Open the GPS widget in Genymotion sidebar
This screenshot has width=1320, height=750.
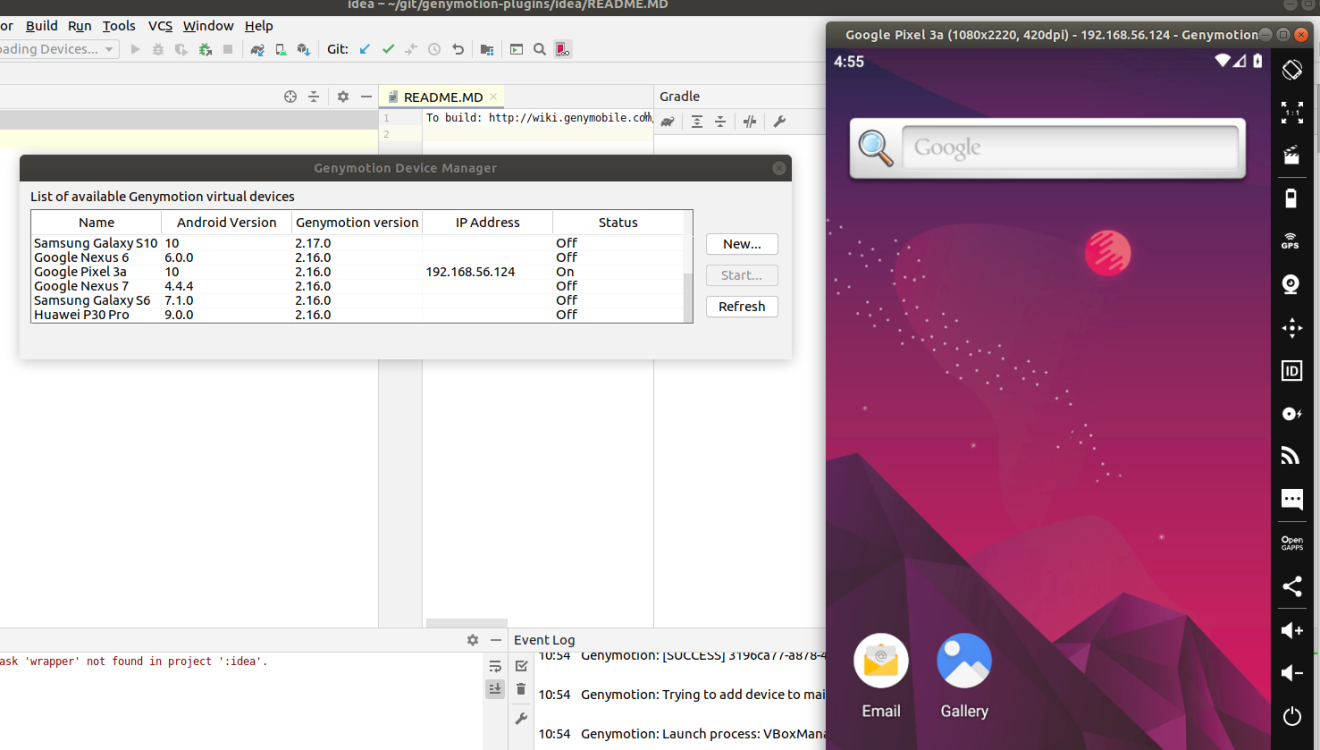(1291, 241)
